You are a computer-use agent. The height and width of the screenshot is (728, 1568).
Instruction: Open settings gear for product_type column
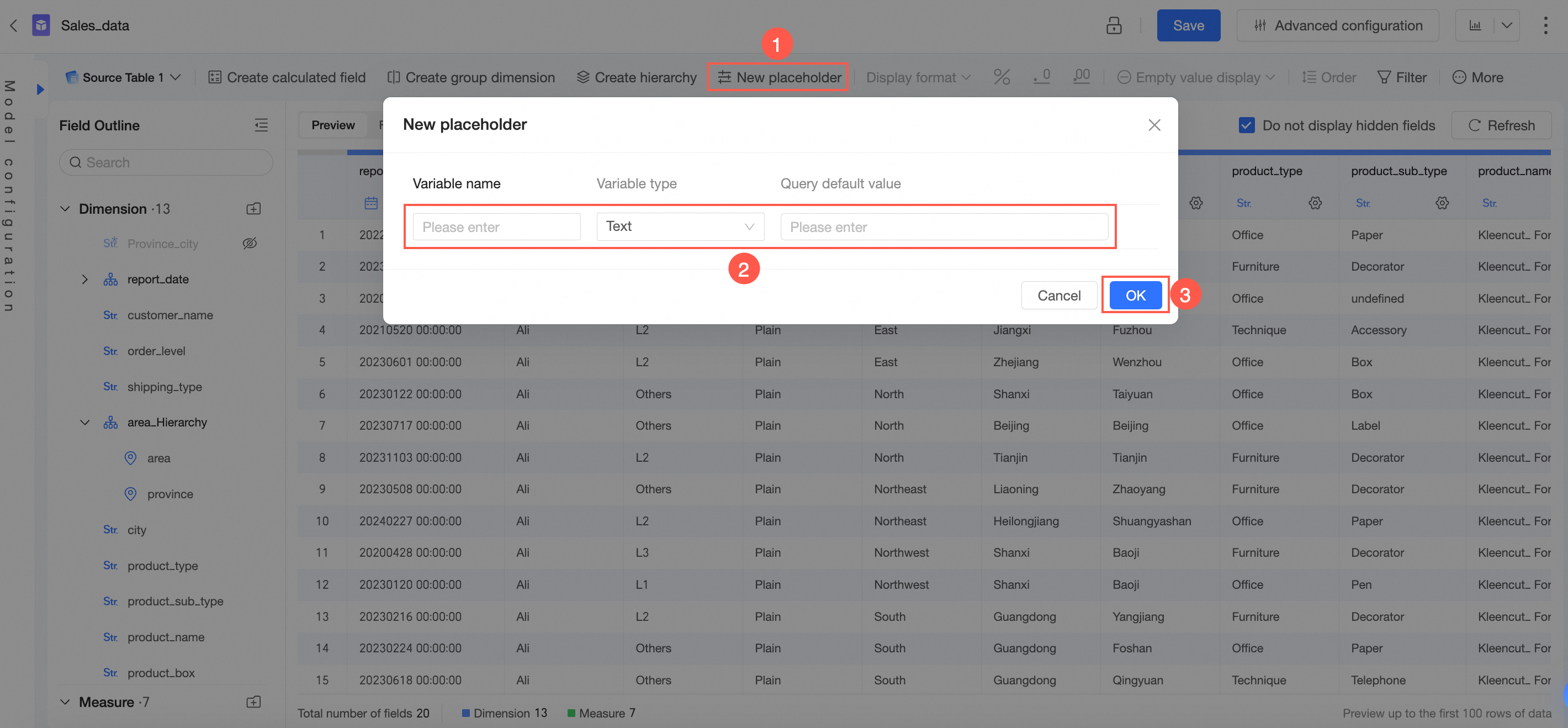(1315, 203)
